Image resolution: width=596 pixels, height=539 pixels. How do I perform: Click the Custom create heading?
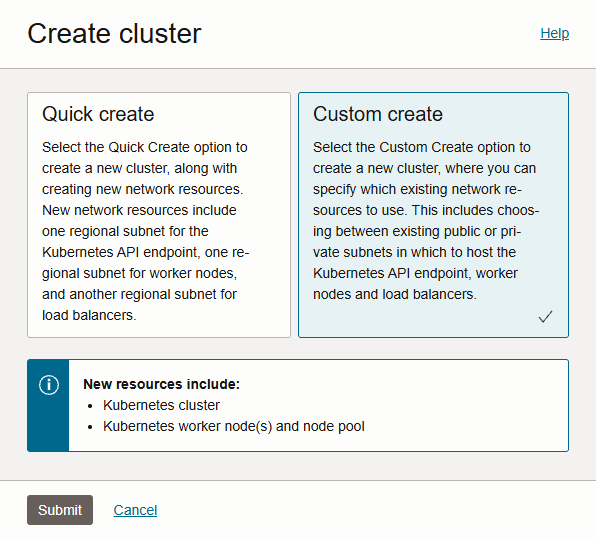(x=378, y=114)
